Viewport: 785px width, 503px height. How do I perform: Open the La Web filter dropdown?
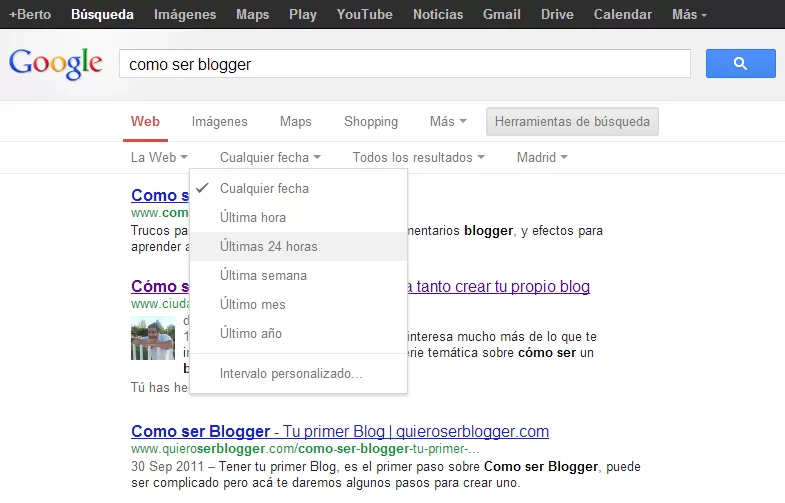tap(159, 158)
